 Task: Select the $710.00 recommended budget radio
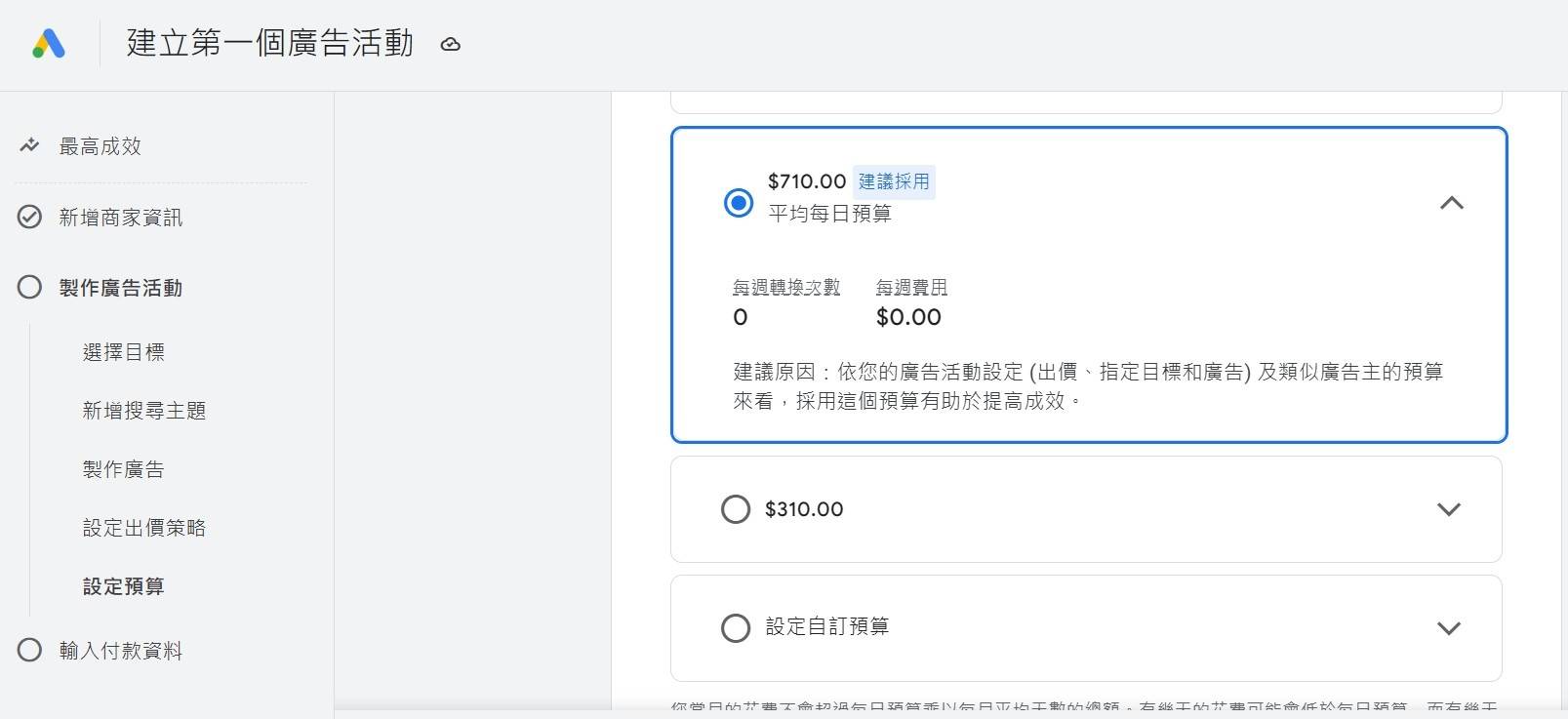739,203
